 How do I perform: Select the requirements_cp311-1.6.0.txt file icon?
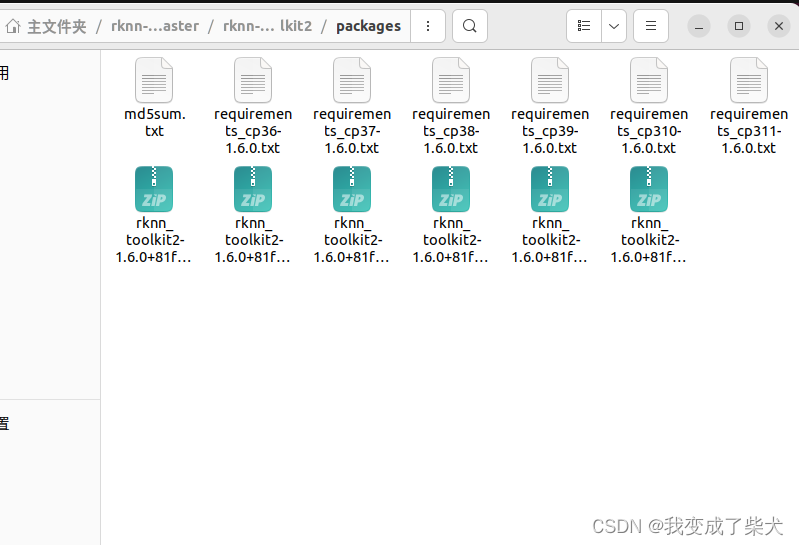click(x=749, y=80)
